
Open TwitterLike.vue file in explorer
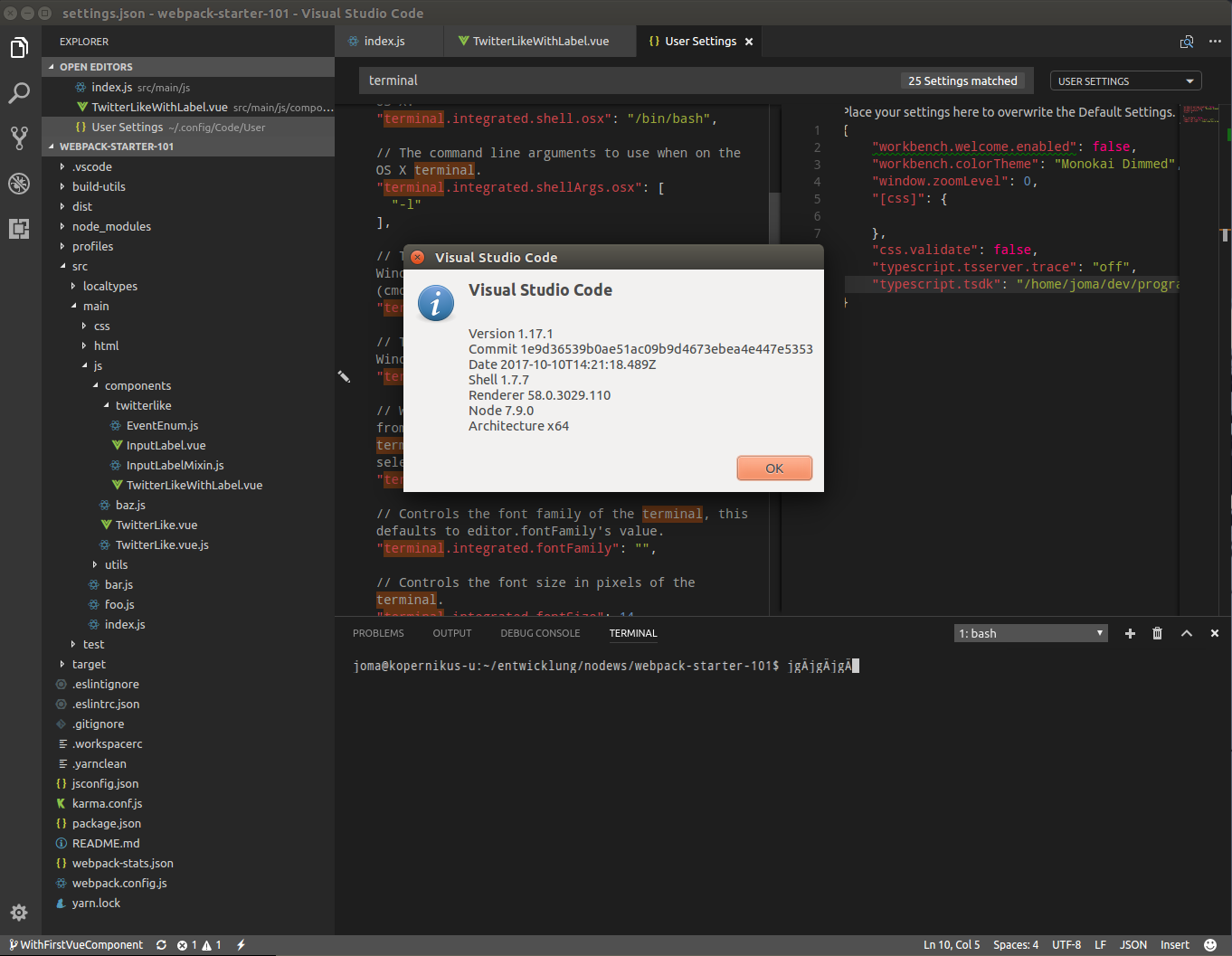coord(188,525)
